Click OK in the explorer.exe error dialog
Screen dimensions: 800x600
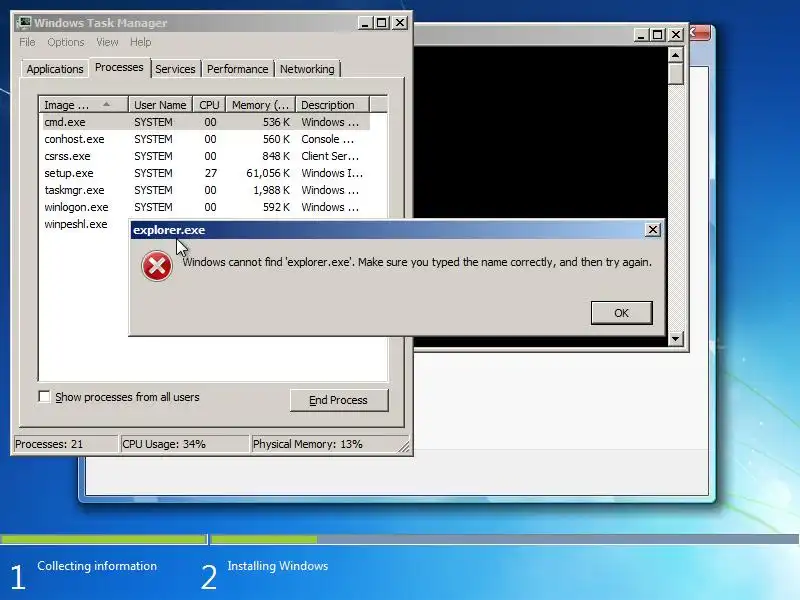point(621,313)
